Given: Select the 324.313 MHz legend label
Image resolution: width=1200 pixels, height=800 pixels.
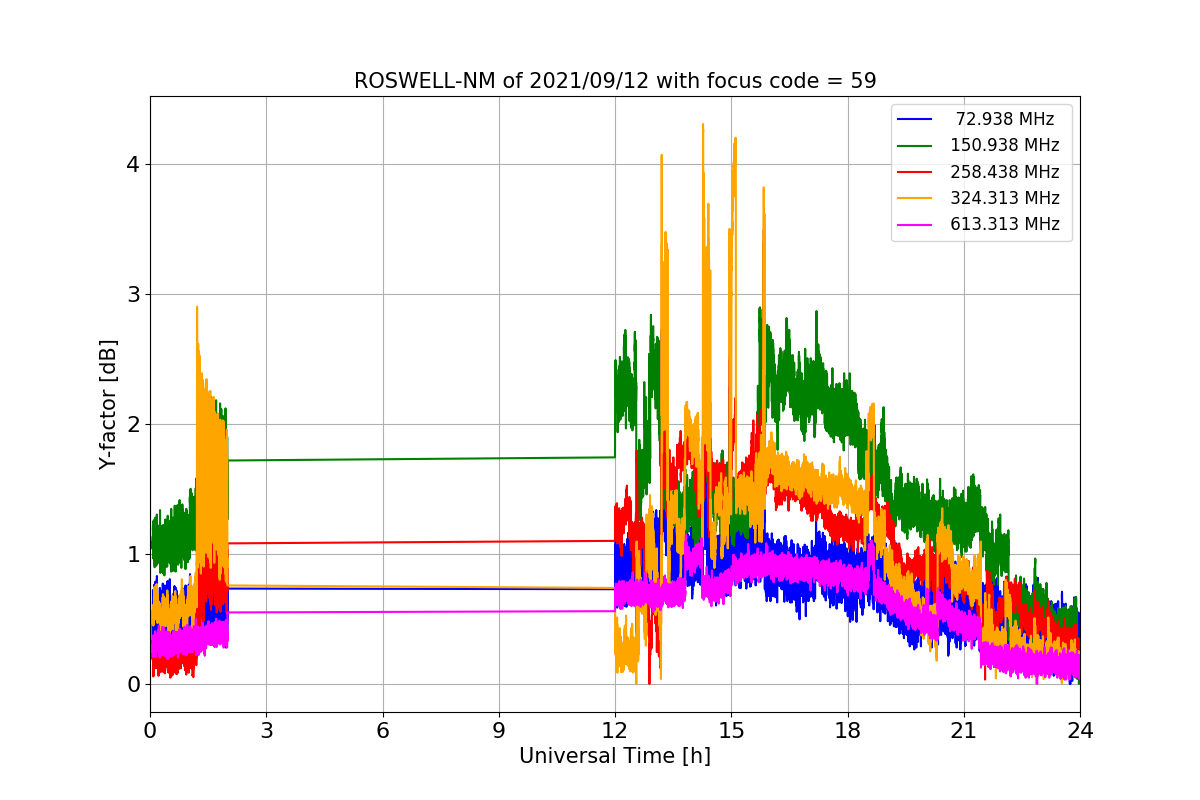Looking at the screenshot, I should point(1005,198).
